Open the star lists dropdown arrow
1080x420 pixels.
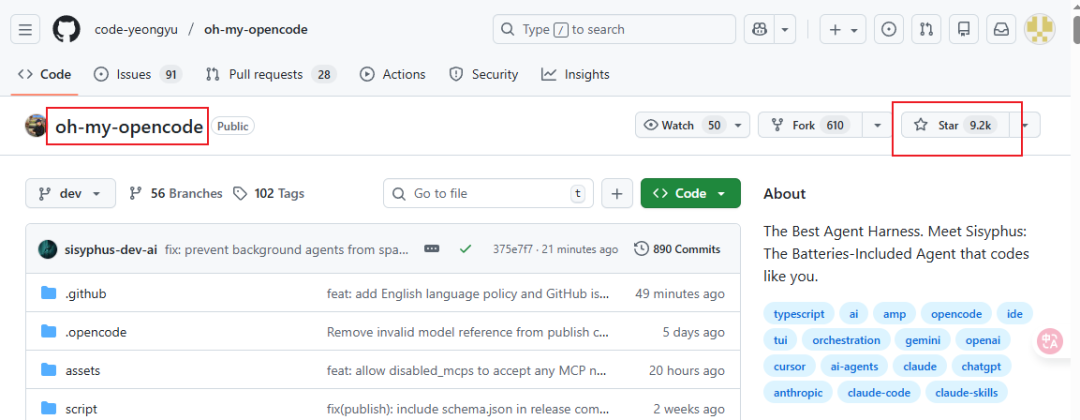(x=1025, y=125)
